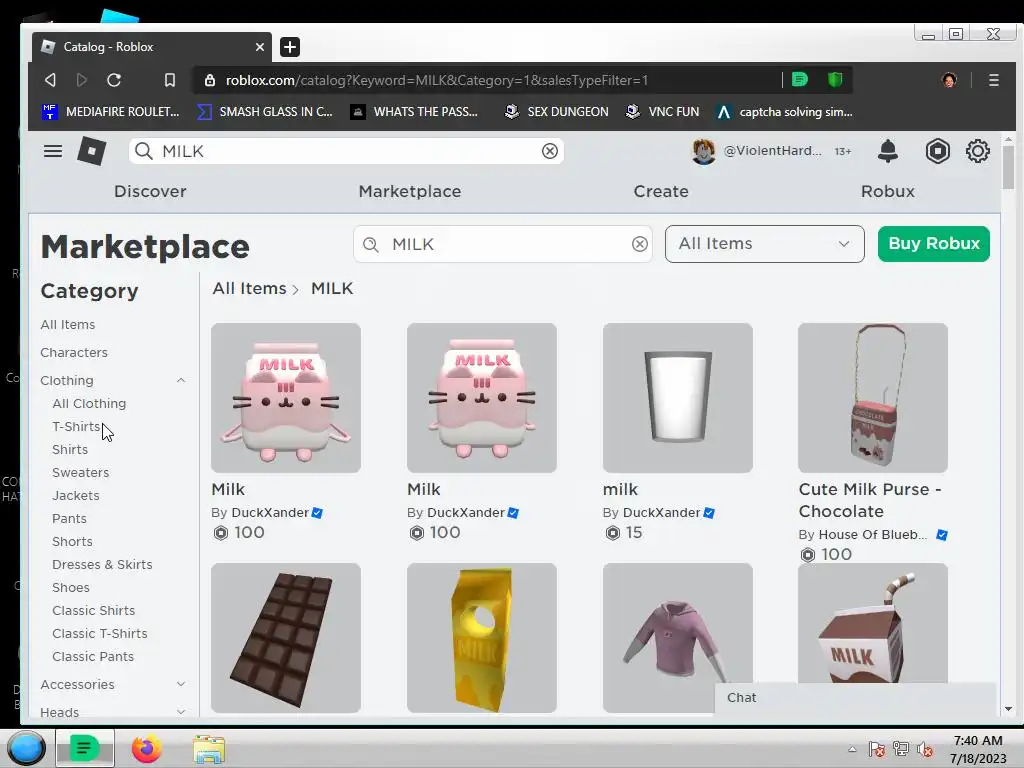The height and width of the screenshot is (768, 1024).
Task: Open the @ViolentHard profile avatar
Action: pos(703,152)
